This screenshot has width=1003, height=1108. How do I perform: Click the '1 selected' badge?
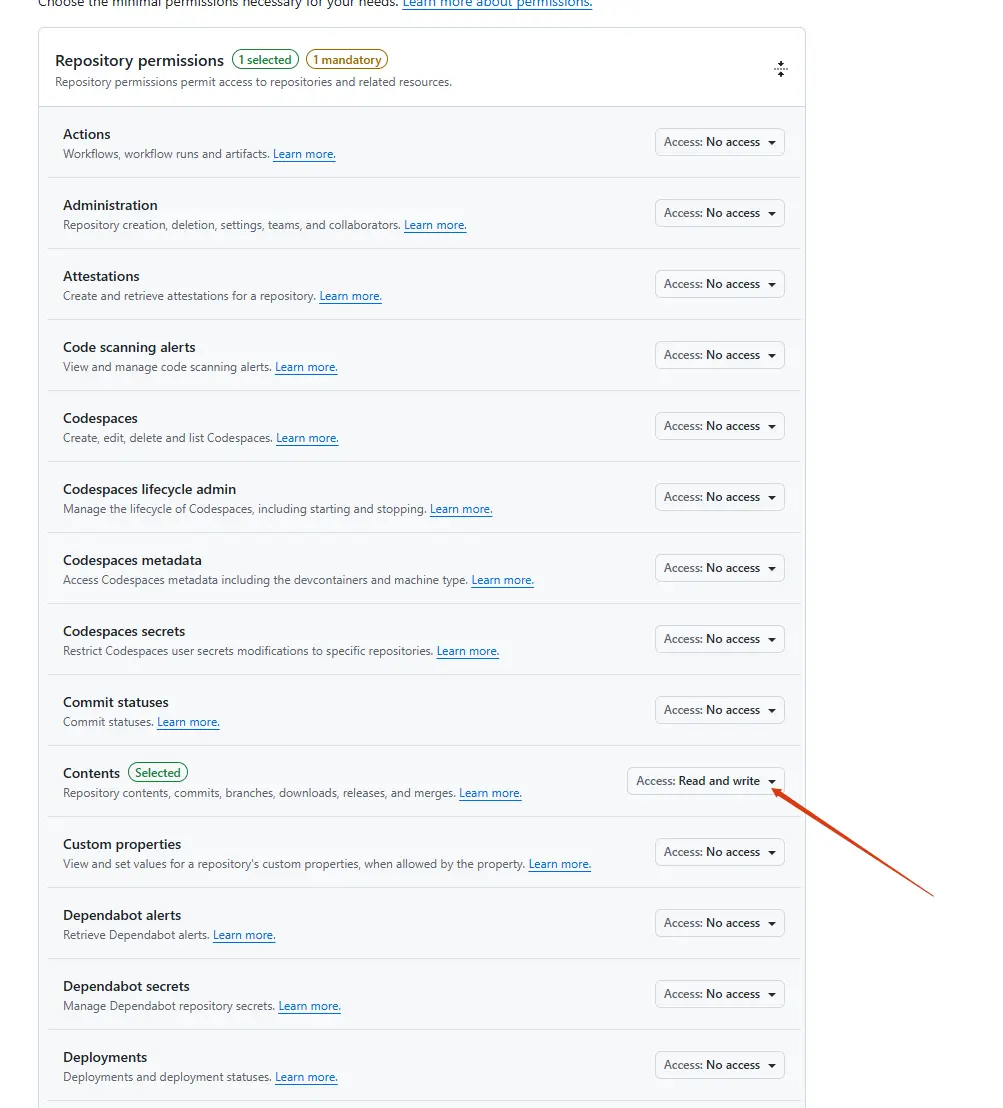(265, 60)
